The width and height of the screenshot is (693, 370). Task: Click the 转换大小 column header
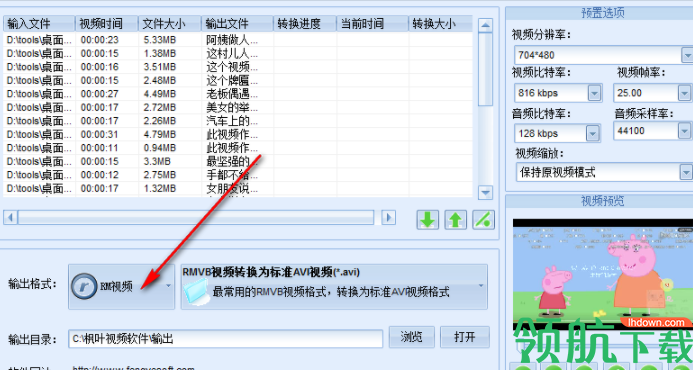pyautogui.click(x=440, y=23)
